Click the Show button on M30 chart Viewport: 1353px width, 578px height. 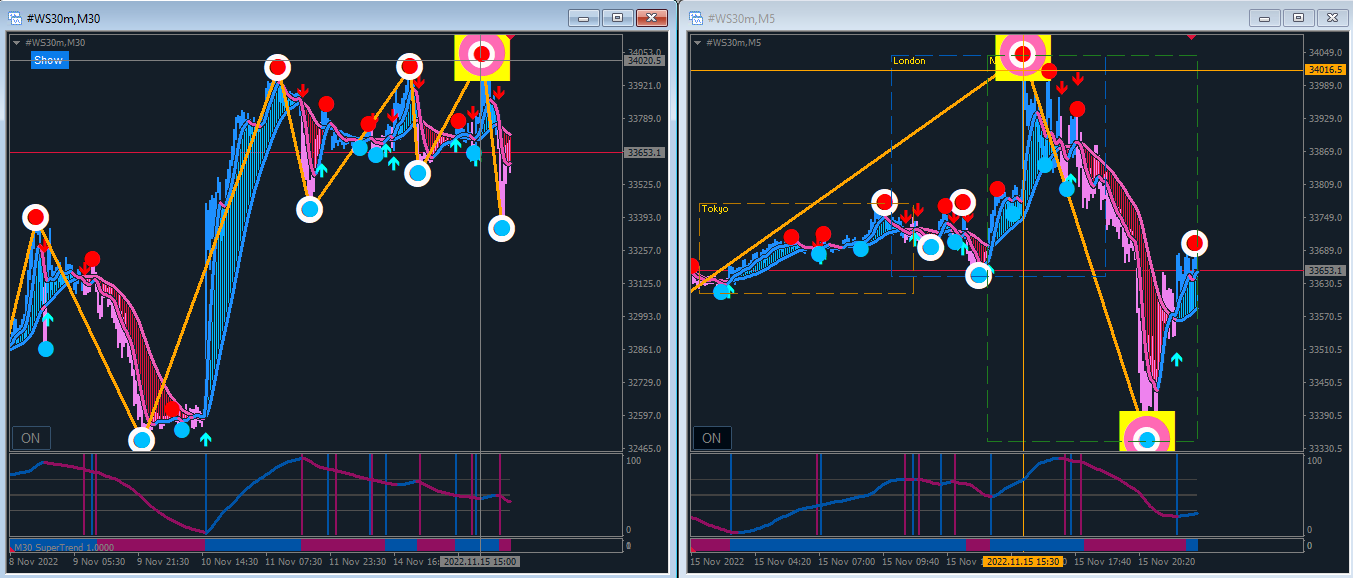(x=48, y=60)
